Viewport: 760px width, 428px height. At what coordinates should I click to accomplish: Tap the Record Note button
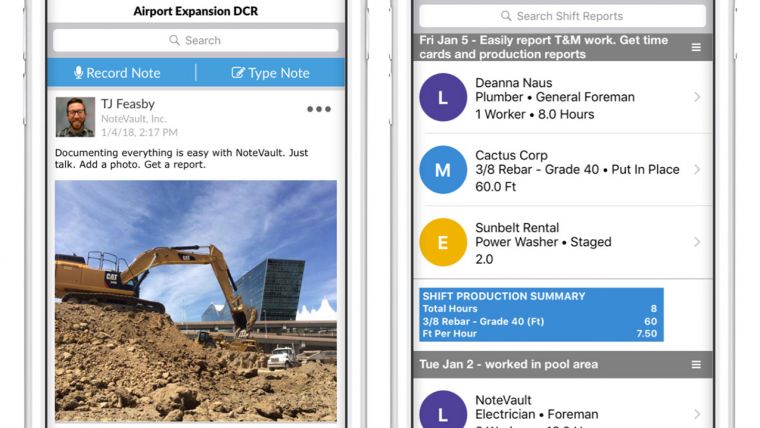click(x=121, y=73)
